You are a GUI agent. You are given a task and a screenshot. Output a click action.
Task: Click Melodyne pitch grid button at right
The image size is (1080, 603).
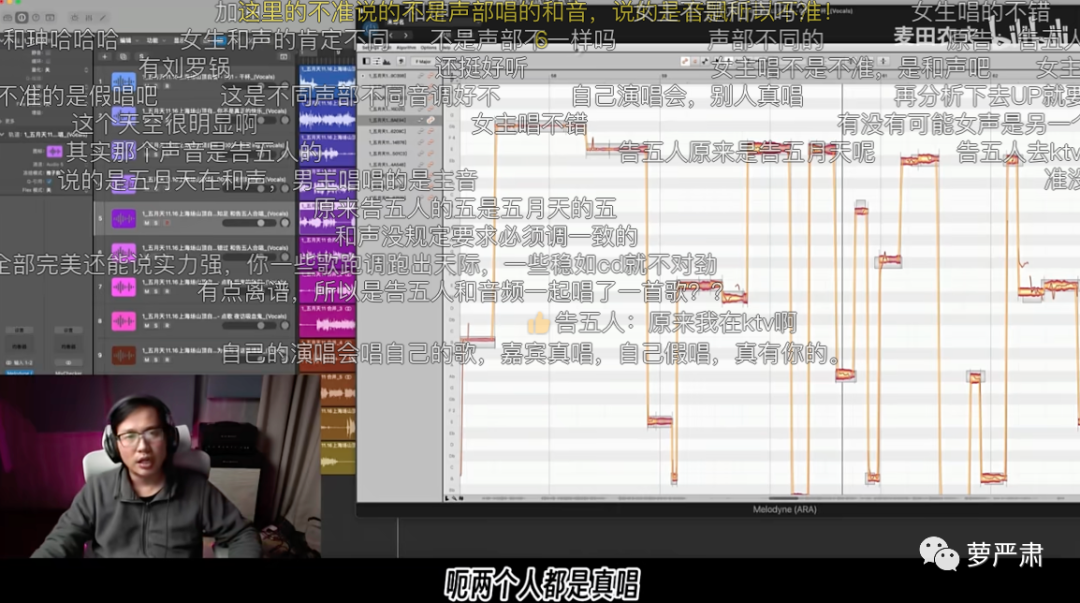tap(884, 61)
